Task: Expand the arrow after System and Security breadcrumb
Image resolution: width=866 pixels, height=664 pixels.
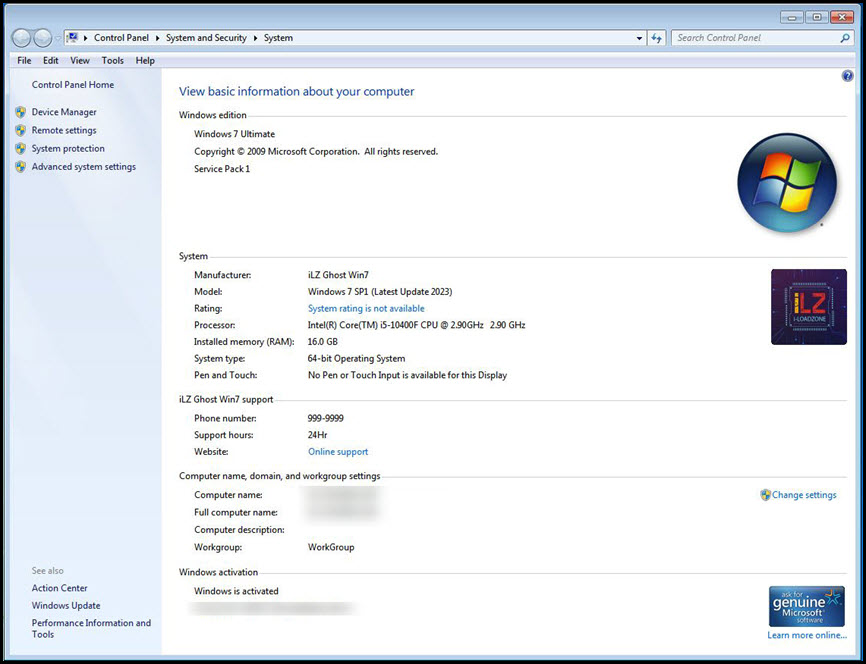Action: 256,38
